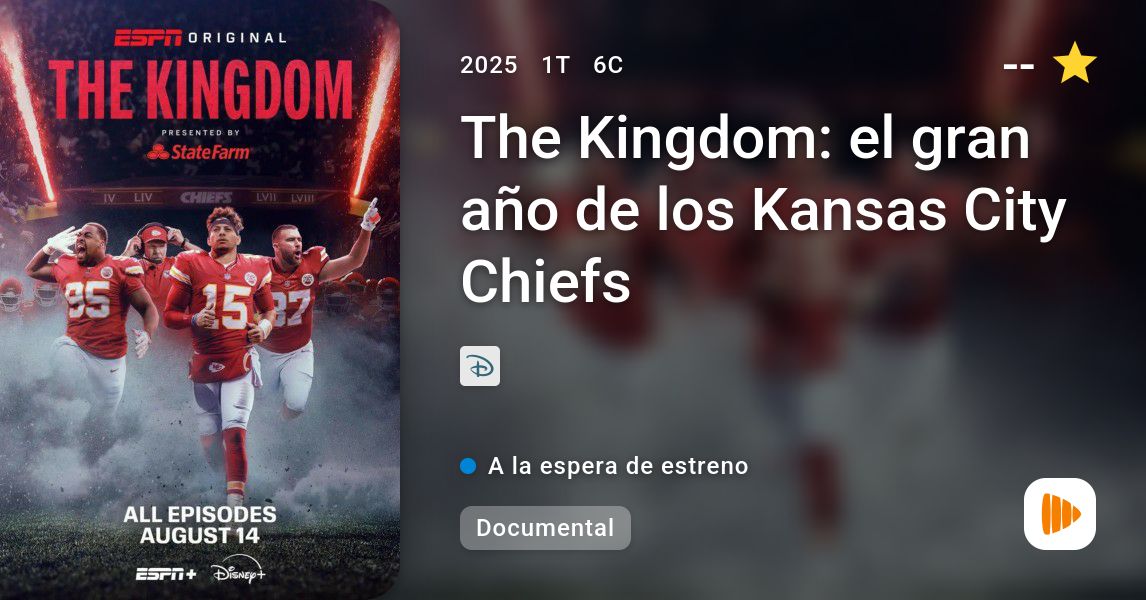Click the orange JustWatch play logo

(1060, 514)
